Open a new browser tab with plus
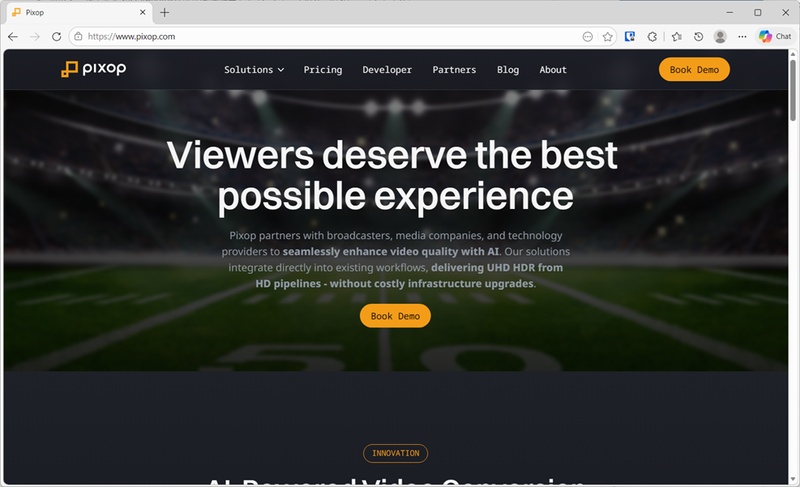Screen dimensions: 800x487 (164, 12)
